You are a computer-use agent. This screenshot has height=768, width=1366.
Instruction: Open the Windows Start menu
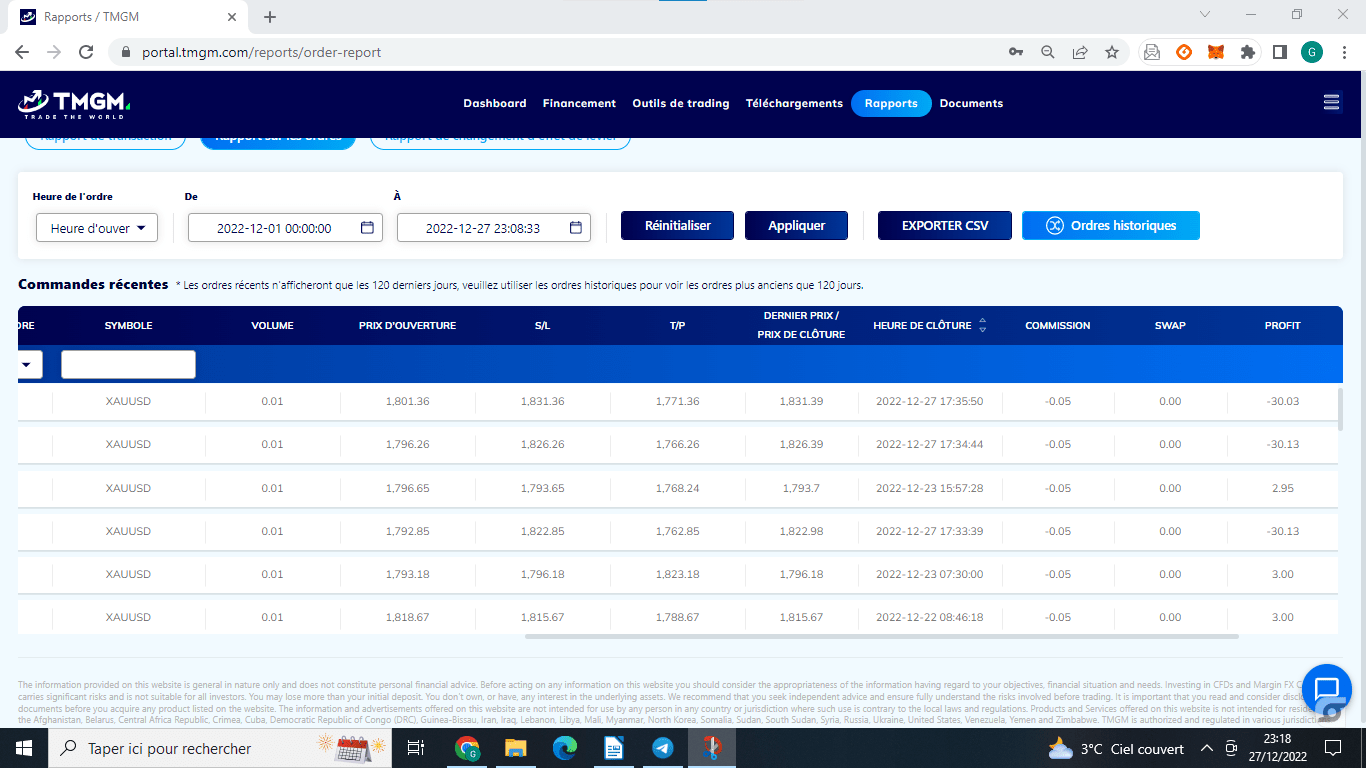[24, 748]
